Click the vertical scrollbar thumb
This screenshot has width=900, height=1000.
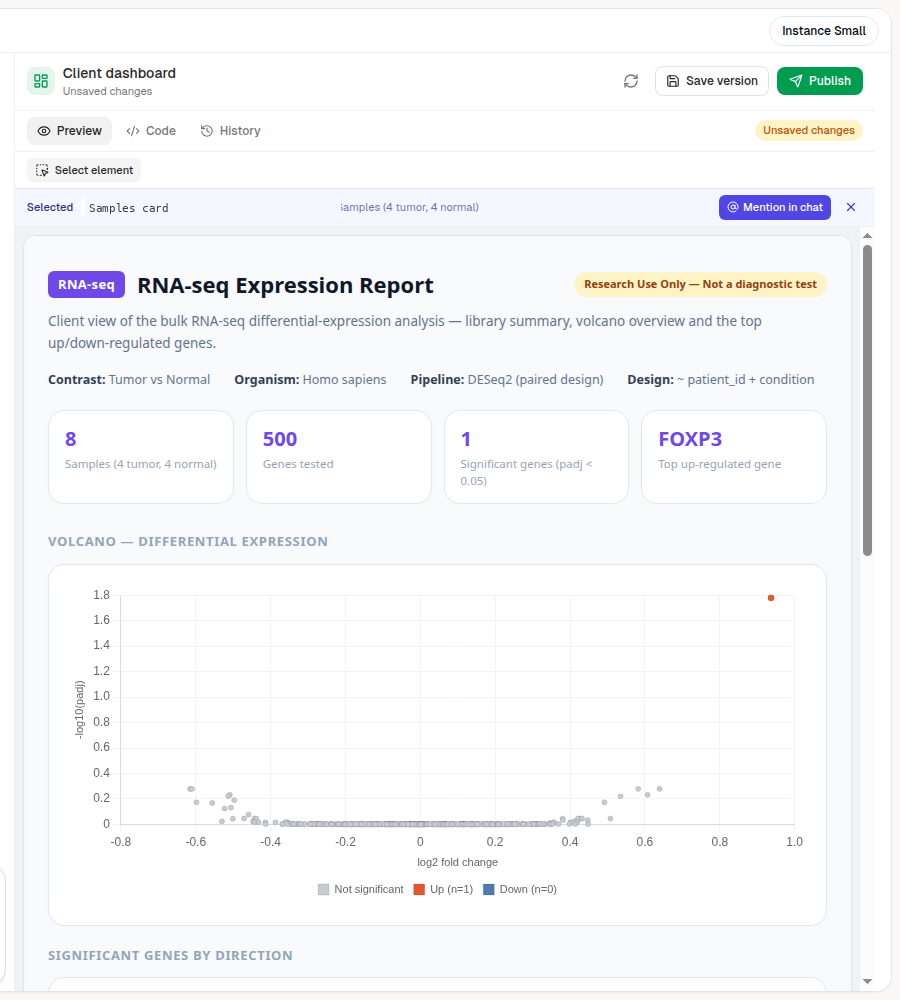click(867, 401)
